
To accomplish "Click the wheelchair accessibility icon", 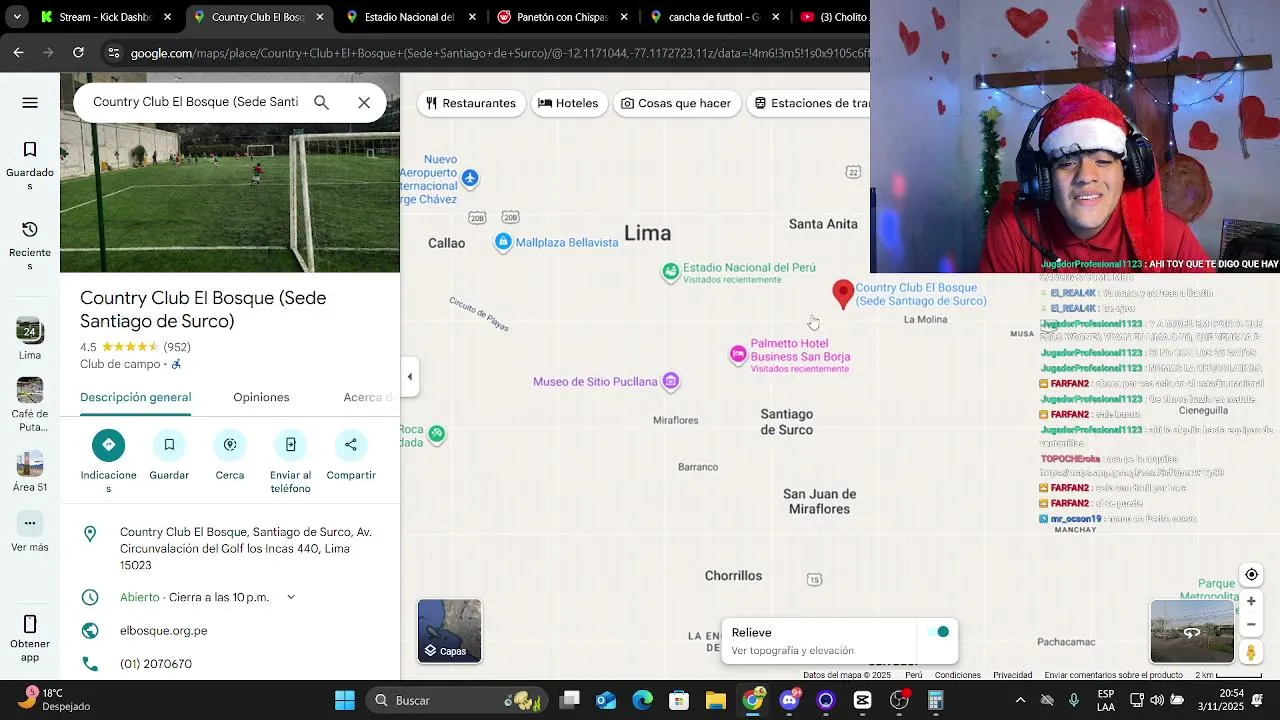I will [x=177, y=364].
